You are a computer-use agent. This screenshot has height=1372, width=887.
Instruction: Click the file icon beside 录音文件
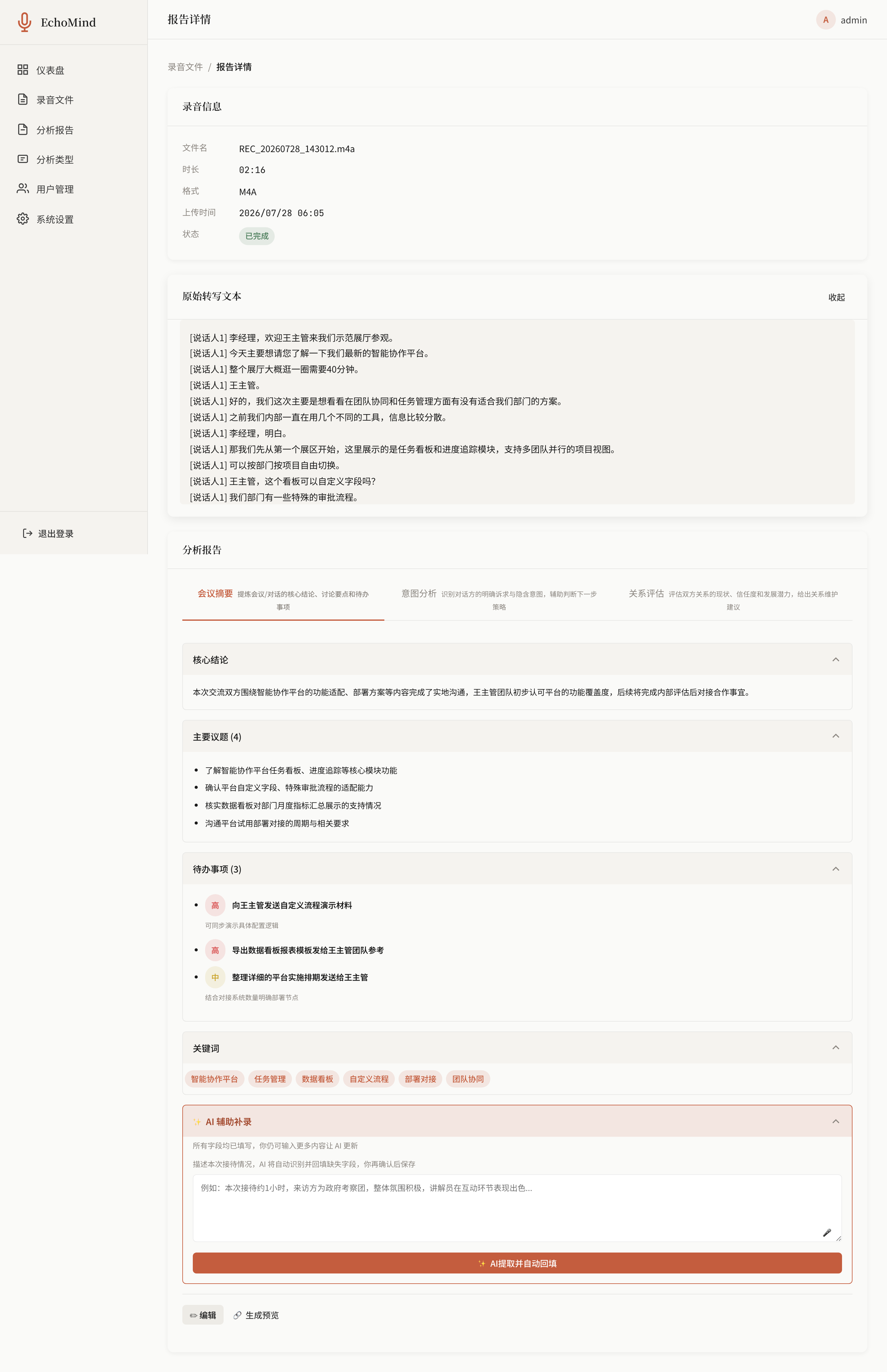pos(22,99)
